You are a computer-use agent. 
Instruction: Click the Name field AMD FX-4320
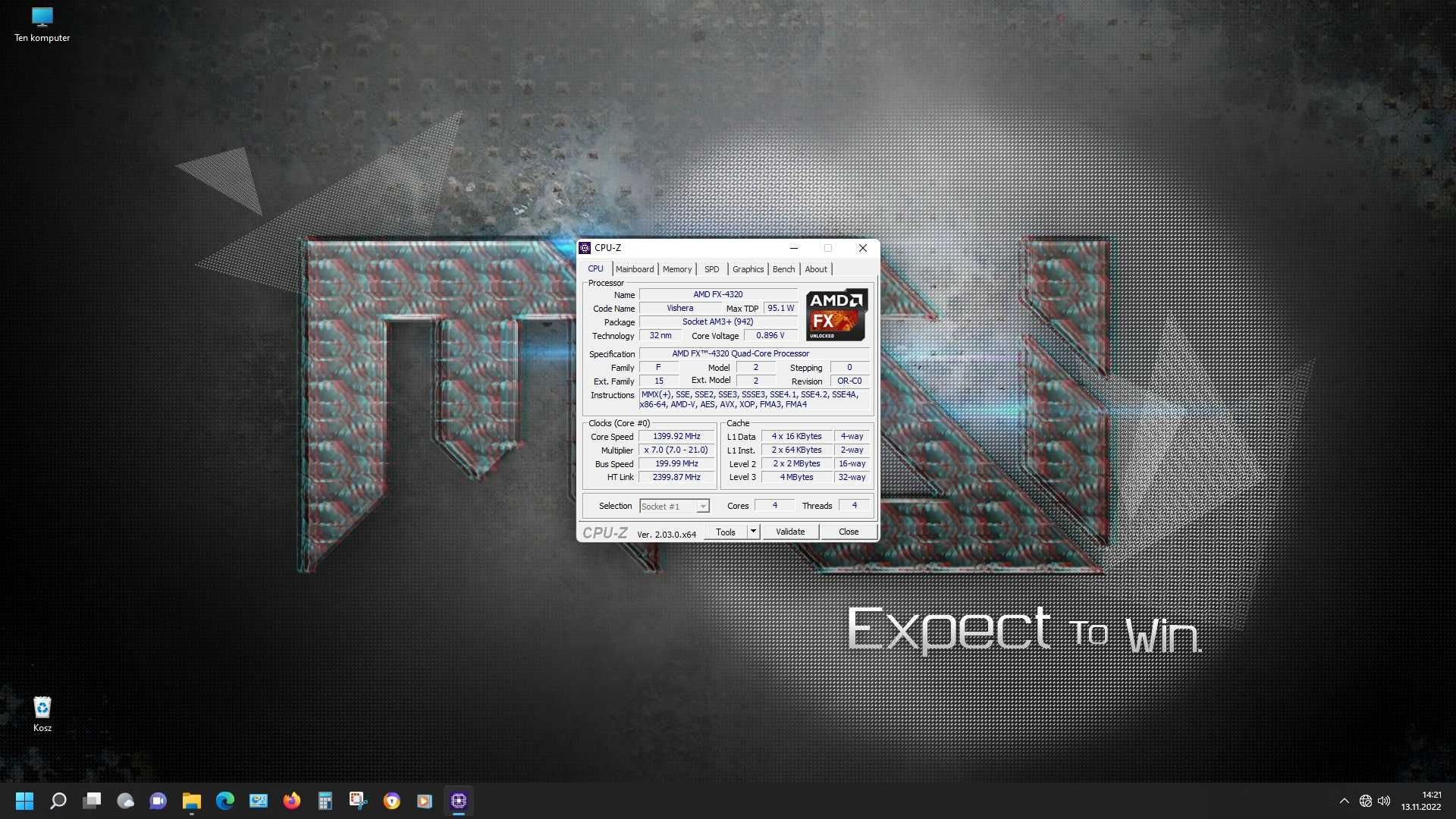tap(718, 295)
